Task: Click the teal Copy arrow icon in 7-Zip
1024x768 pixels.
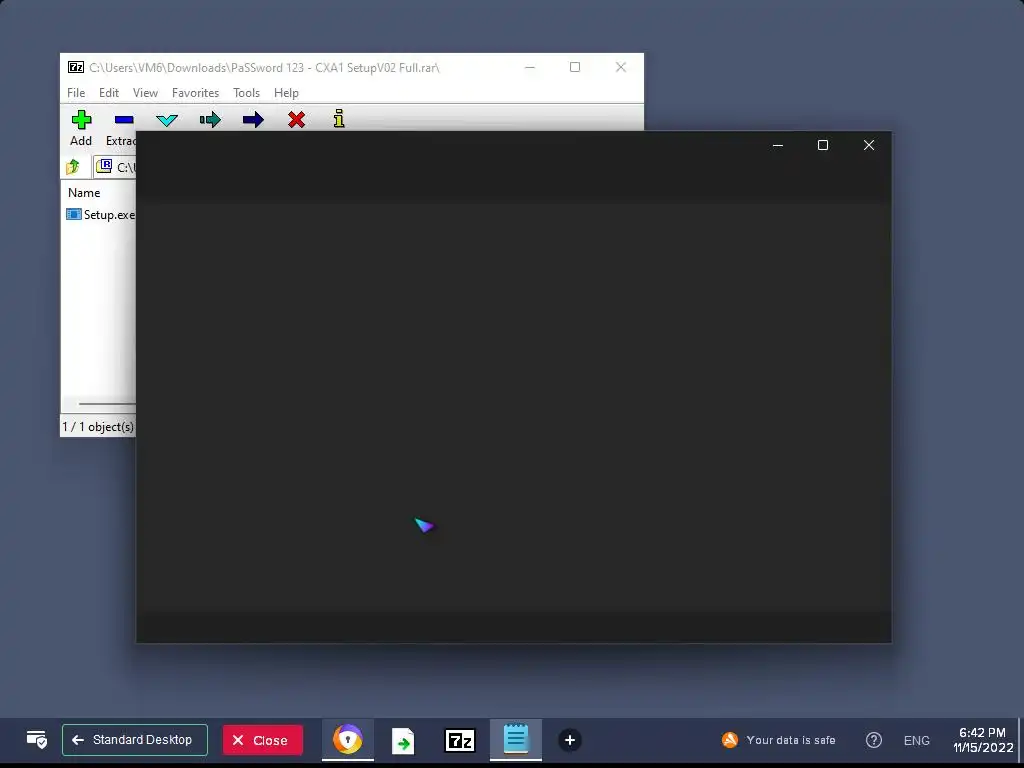Action: (x=210, y=120)
